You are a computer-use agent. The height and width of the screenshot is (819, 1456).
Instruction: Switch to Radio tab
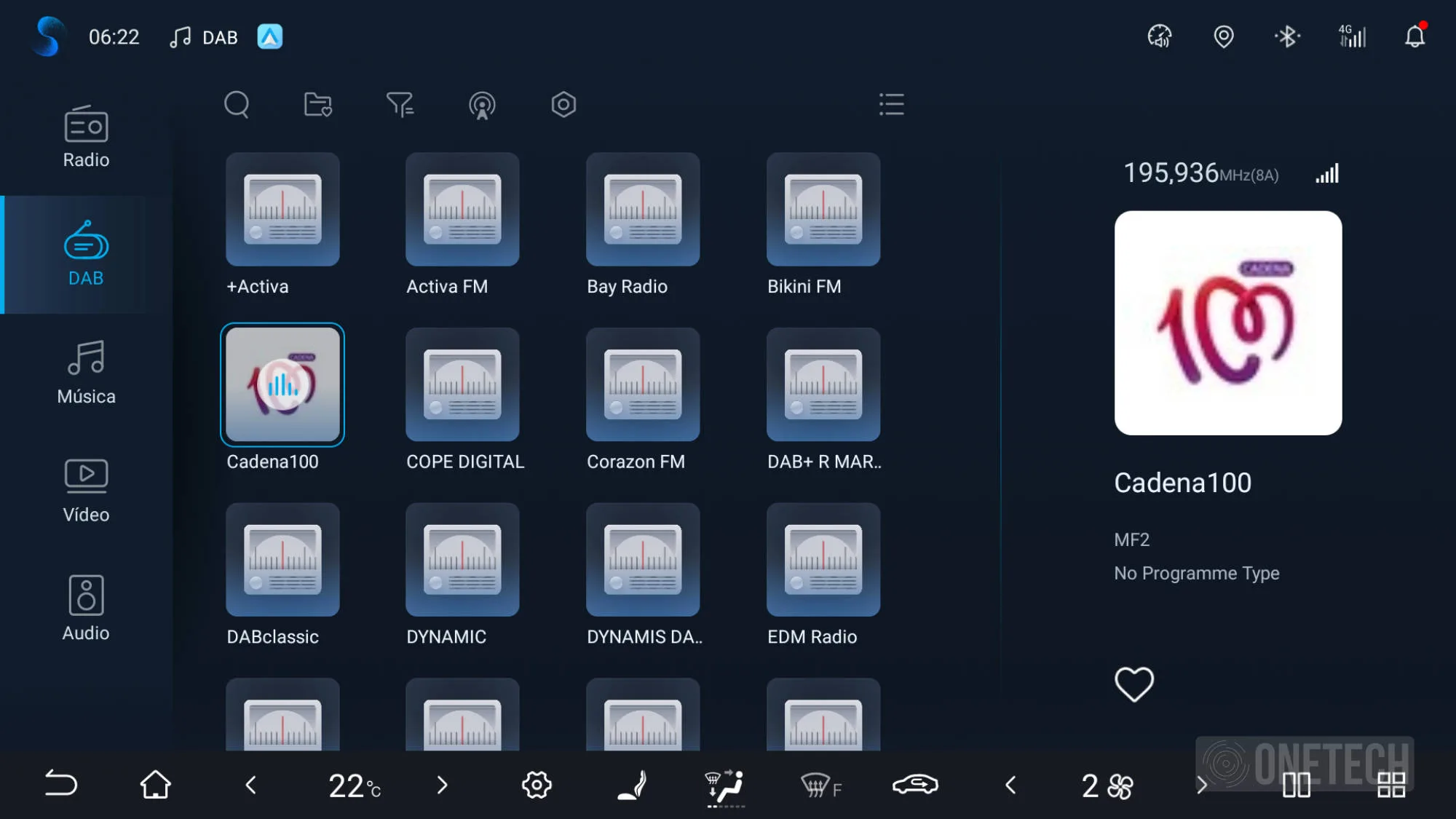(x=86, y=138)
